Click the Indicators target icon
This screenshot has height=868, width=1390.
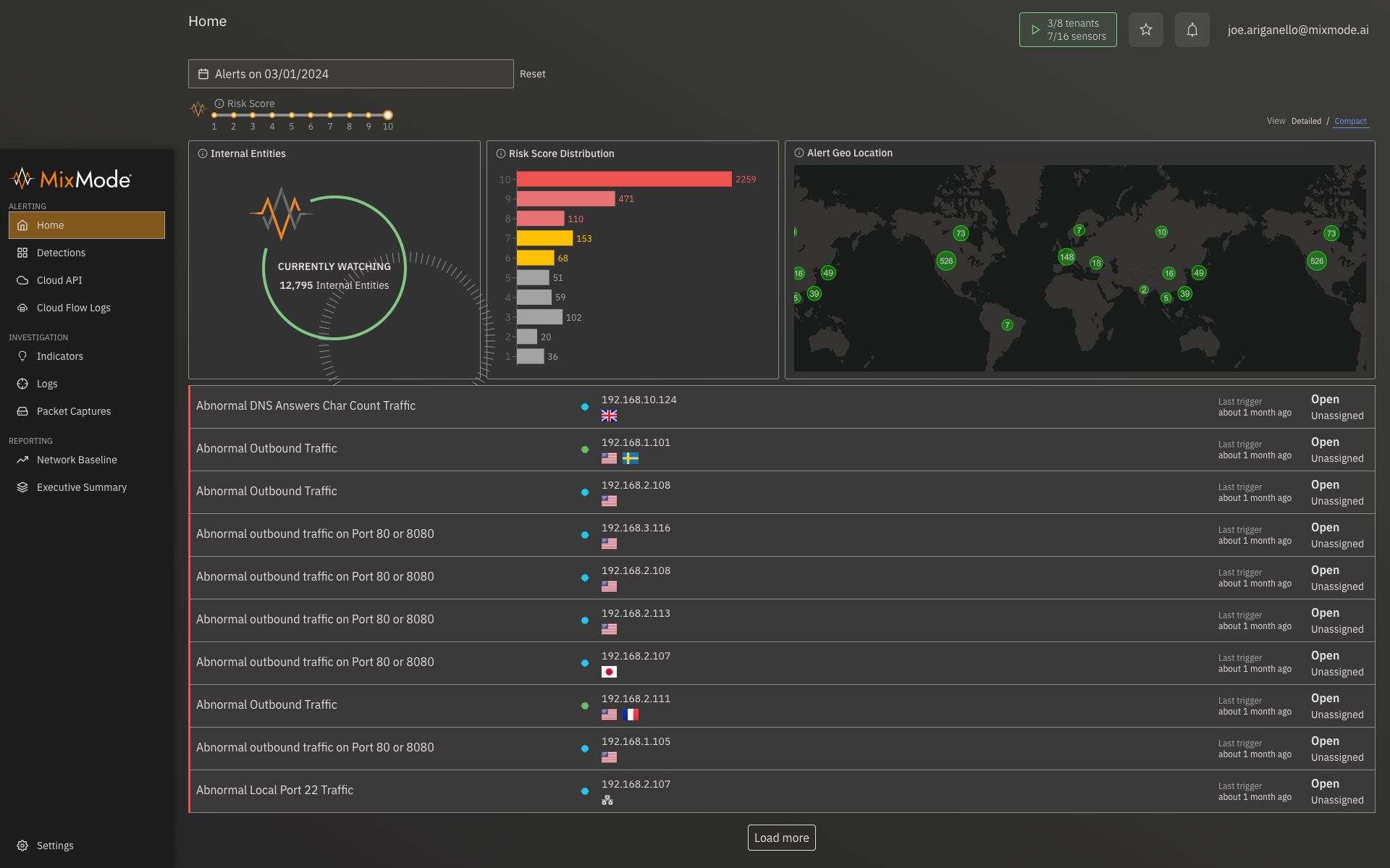(22, 356)
